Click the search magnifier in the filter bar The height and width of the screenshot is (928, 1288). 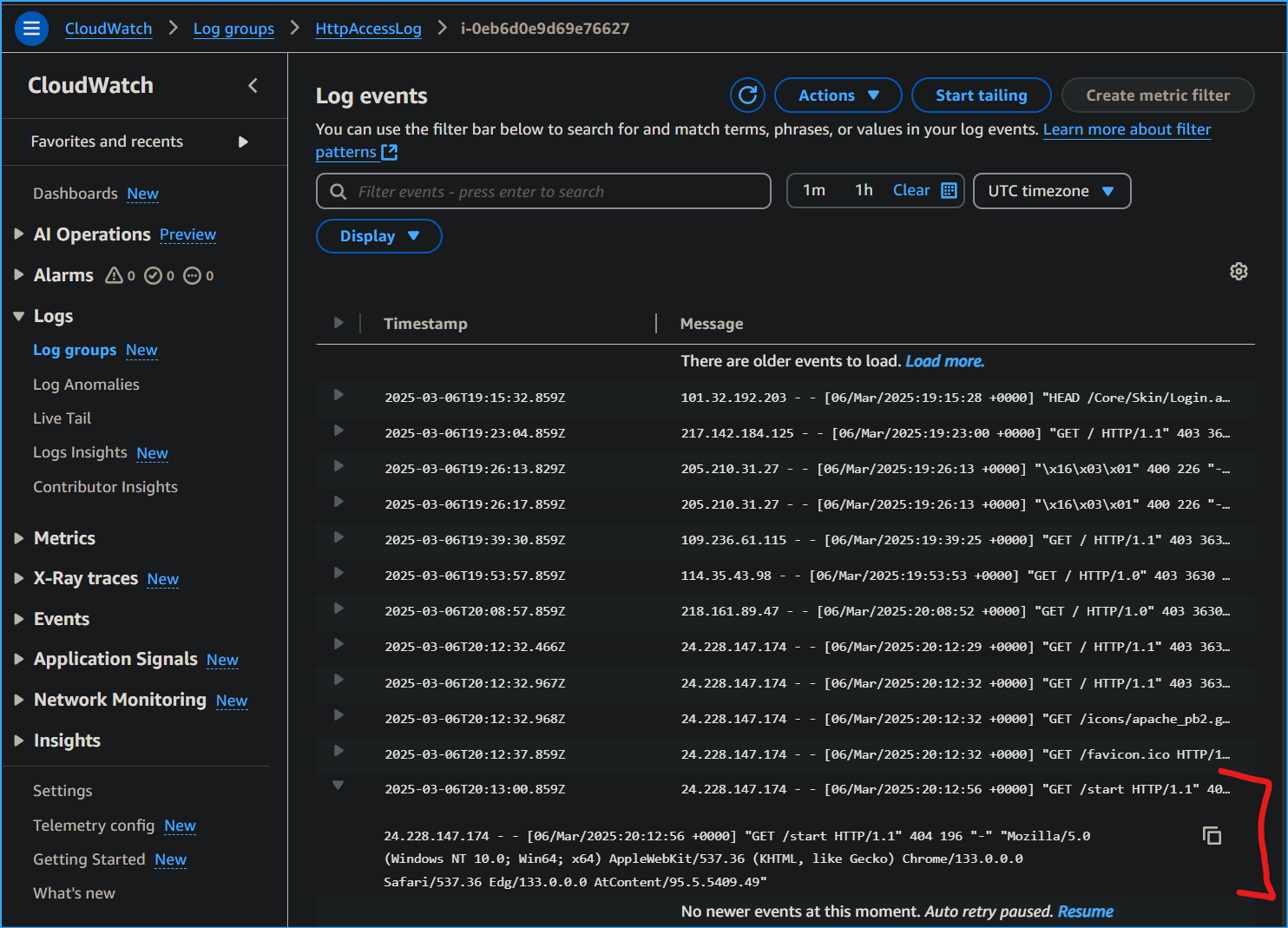(338, 191)
